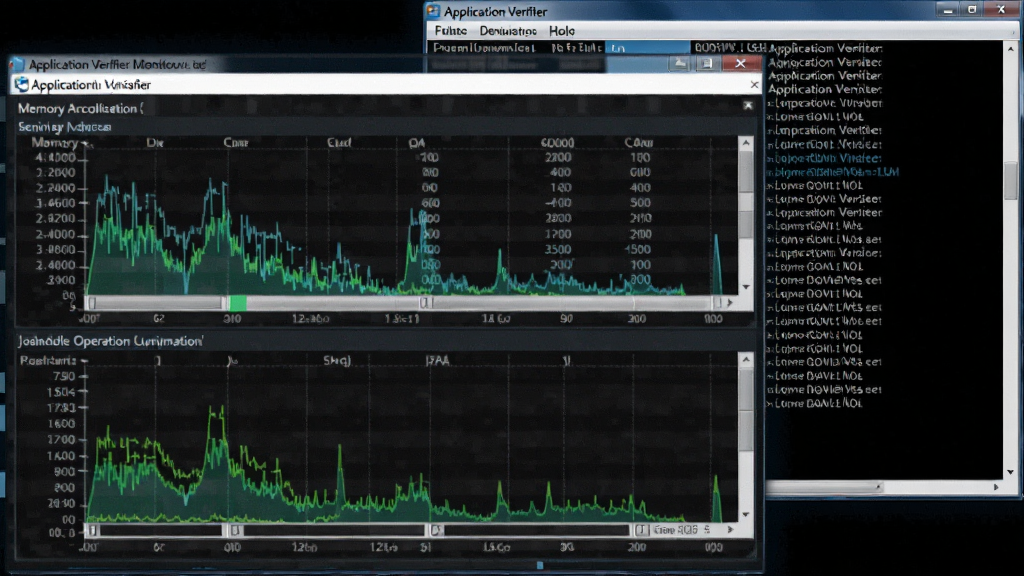
Task: Select the last log line in list
Action: click(x=815, y=404)
